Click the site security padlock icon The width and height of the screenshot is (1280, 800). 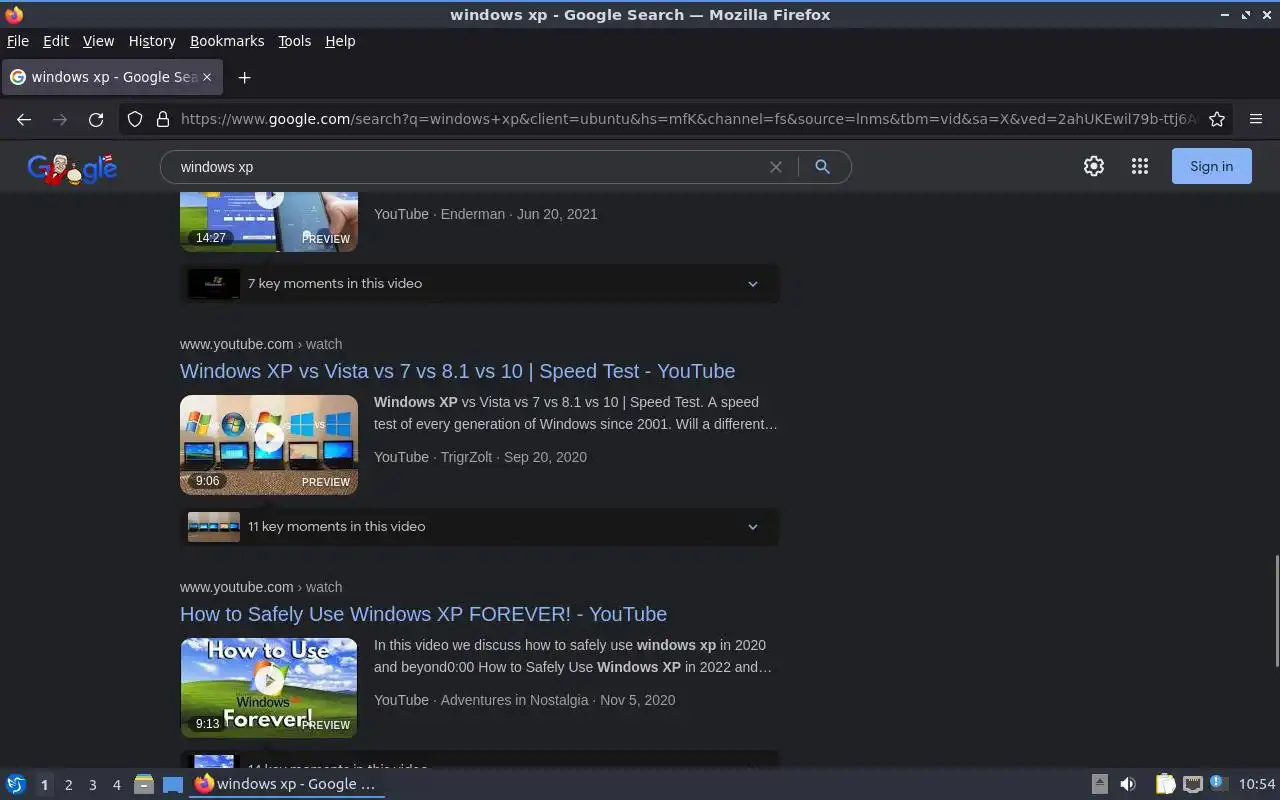[x=163, y=119]
